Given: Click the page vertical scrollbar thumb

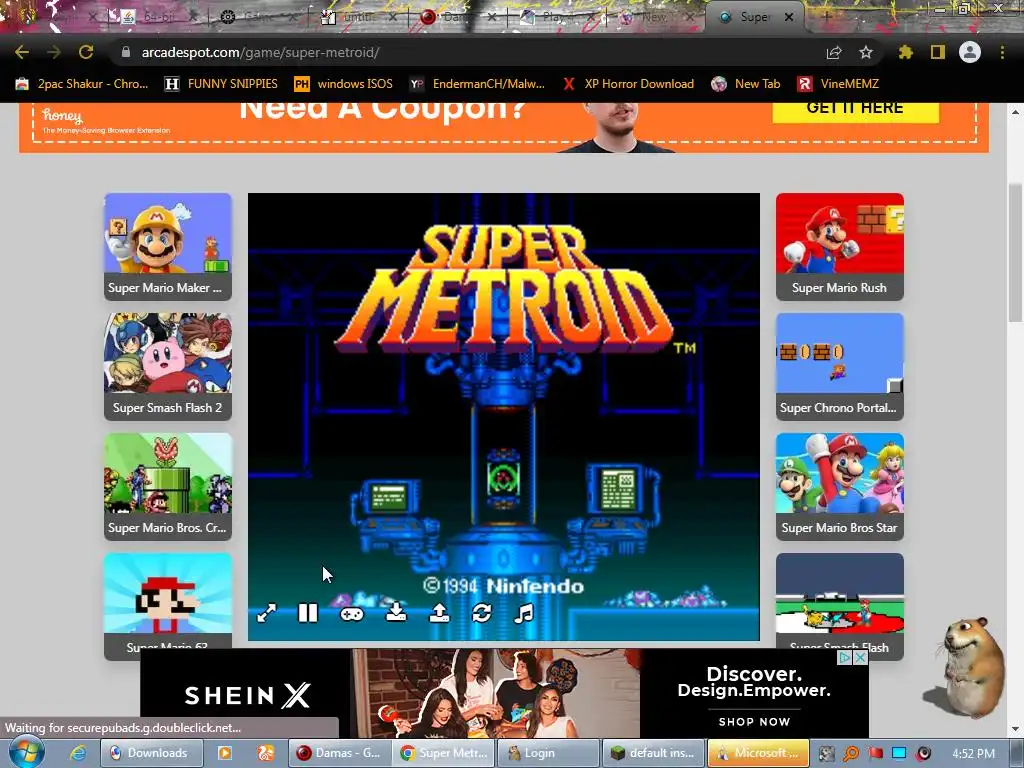Looking at the screenshot, I should coord(1016,255).
